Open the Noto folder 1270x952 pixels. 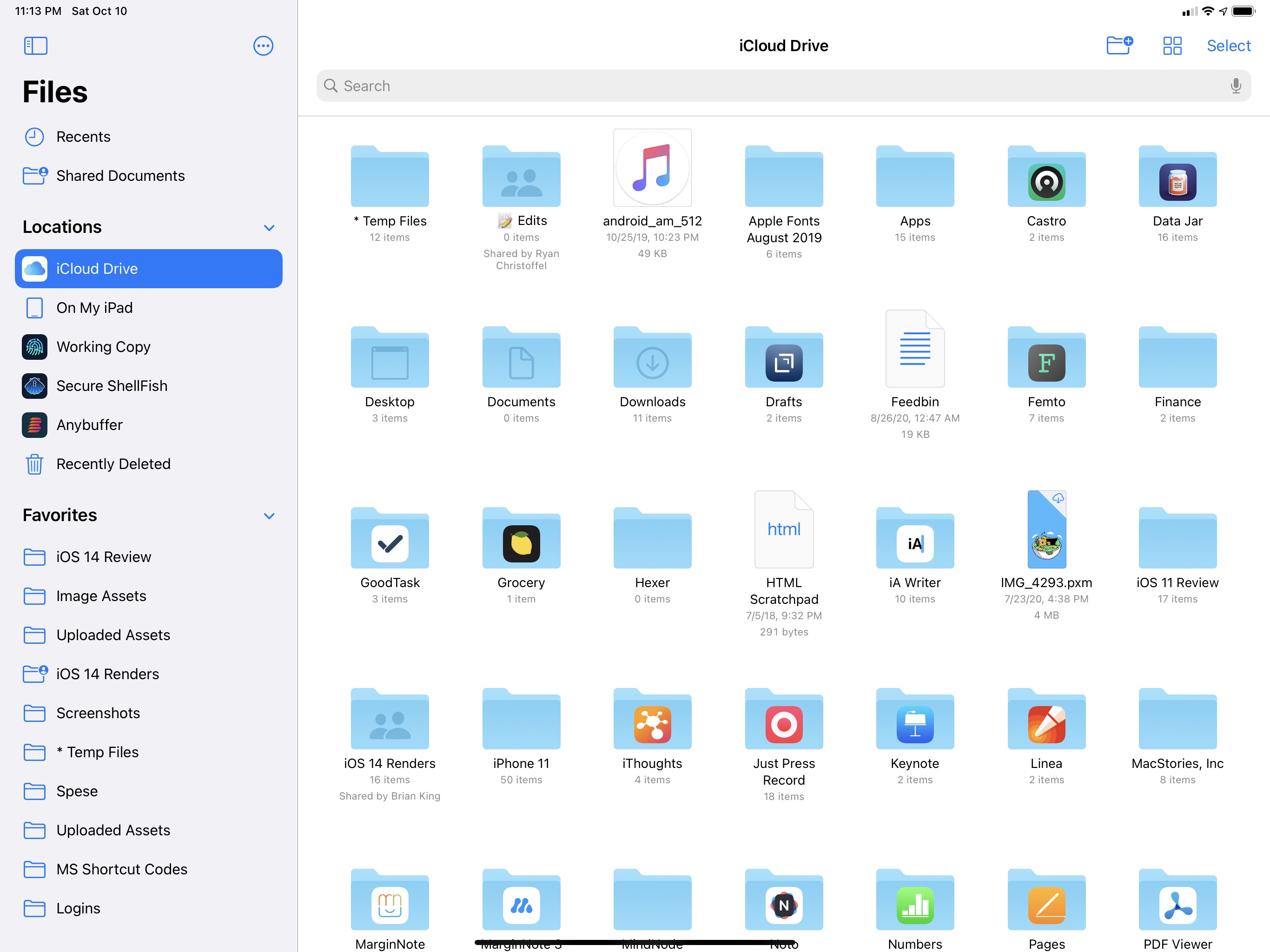784,900
